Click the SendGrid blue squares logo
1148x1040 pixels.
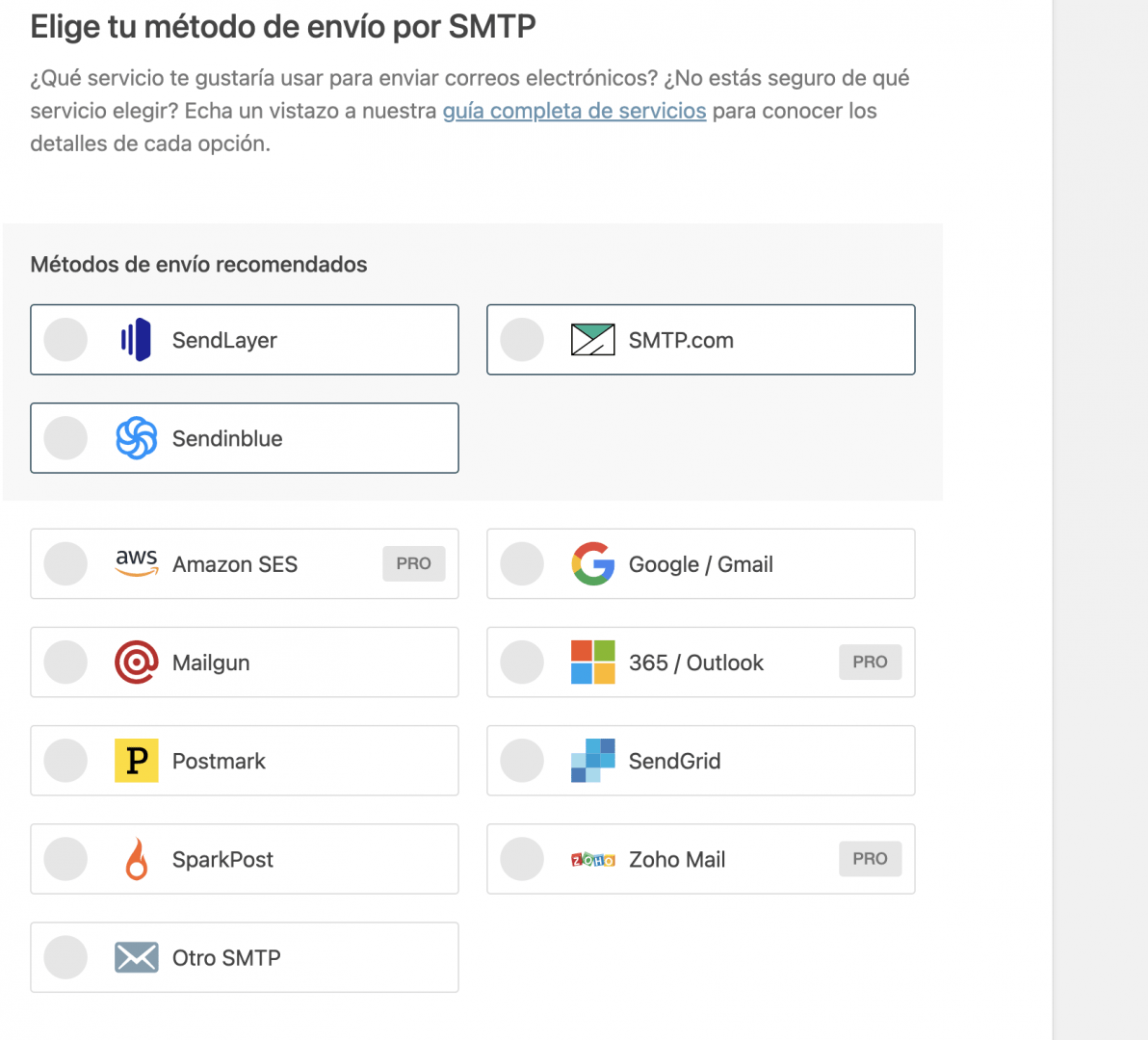point(592,761)
